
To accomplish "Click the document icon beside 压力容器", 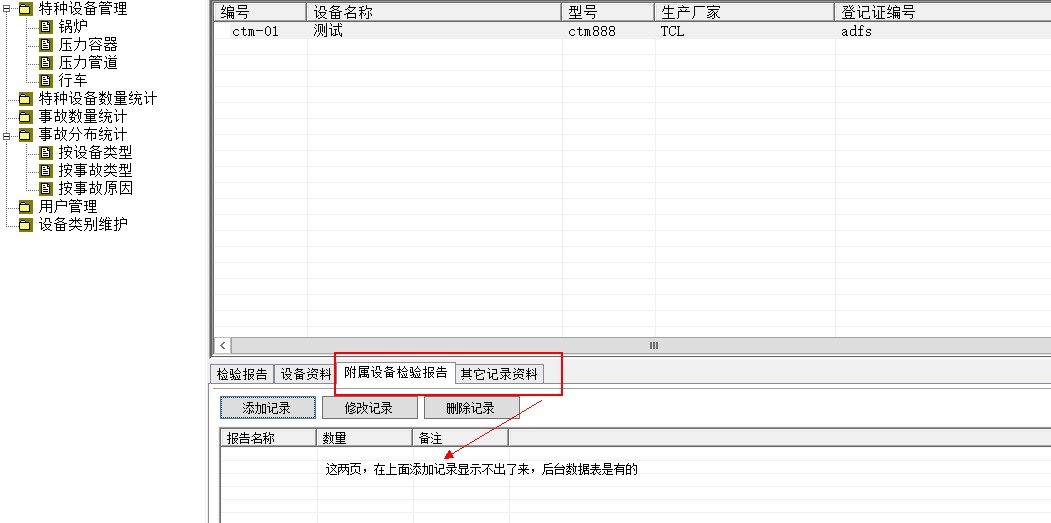I will pyautogui.click(x=46, y=45).
